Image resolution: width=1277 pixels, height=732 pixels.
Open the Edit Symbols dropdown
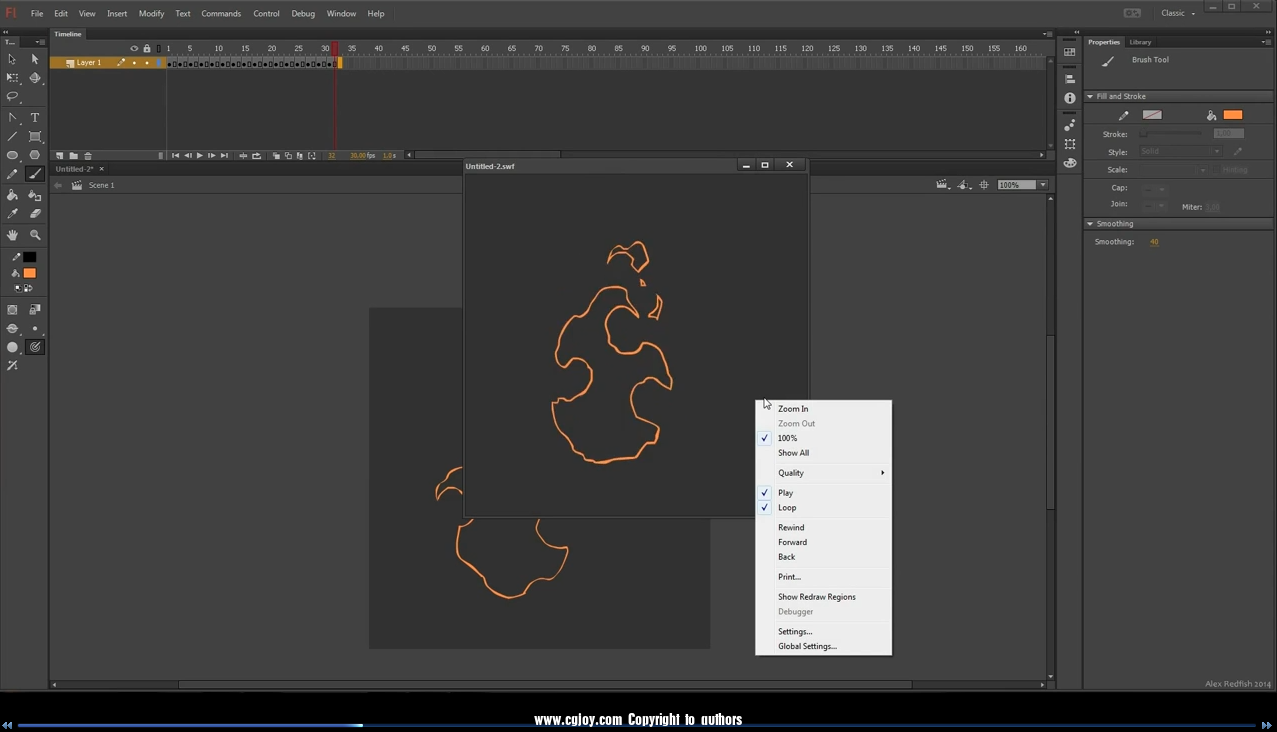(x=964, y=185)
